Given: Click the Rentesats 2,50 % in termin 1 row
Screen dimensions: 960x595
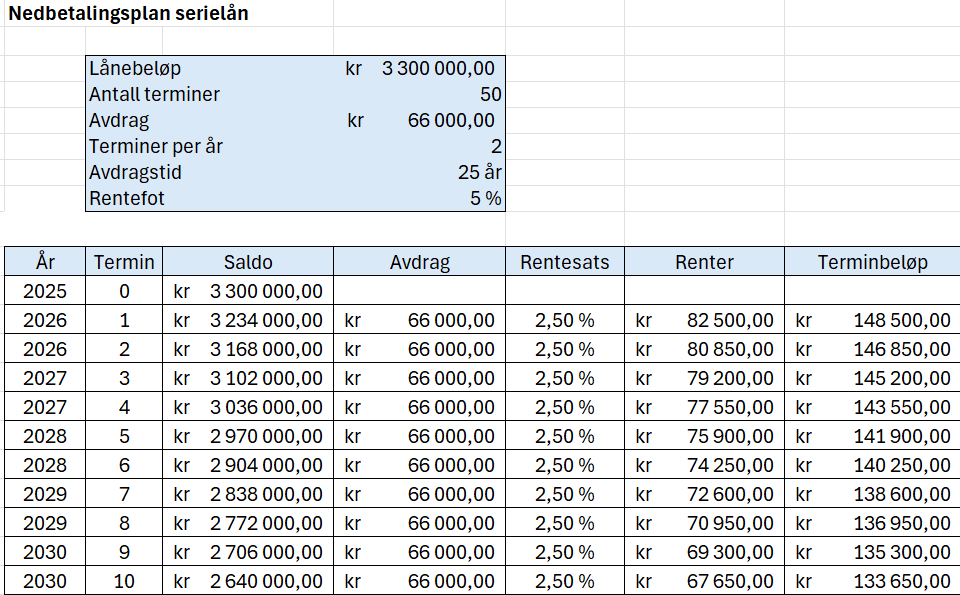Looking at the screenshot, I should (564, 320).
